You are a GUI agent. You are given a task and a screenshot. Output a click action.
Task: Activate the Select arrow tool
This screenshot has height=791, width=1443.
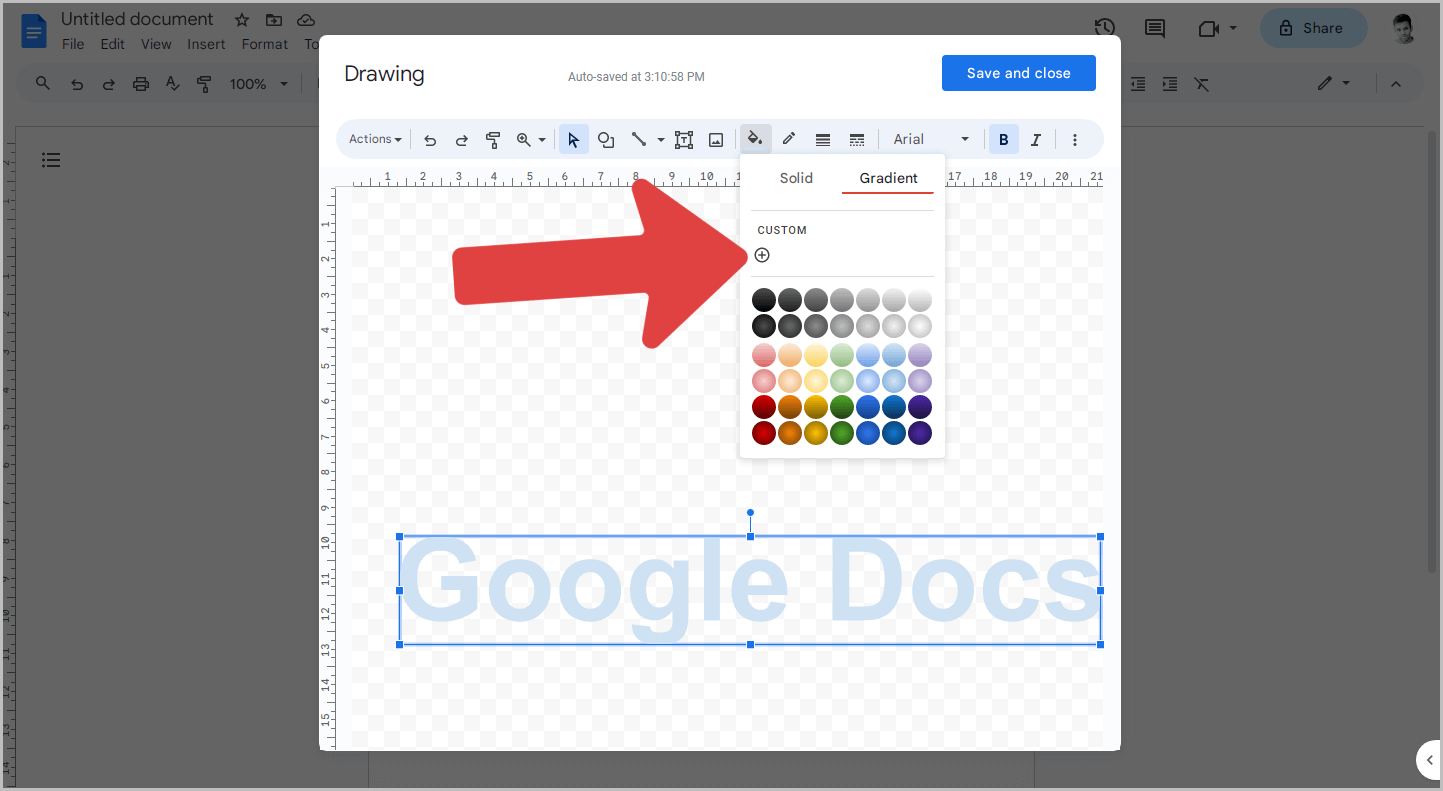tap(573, 140)
